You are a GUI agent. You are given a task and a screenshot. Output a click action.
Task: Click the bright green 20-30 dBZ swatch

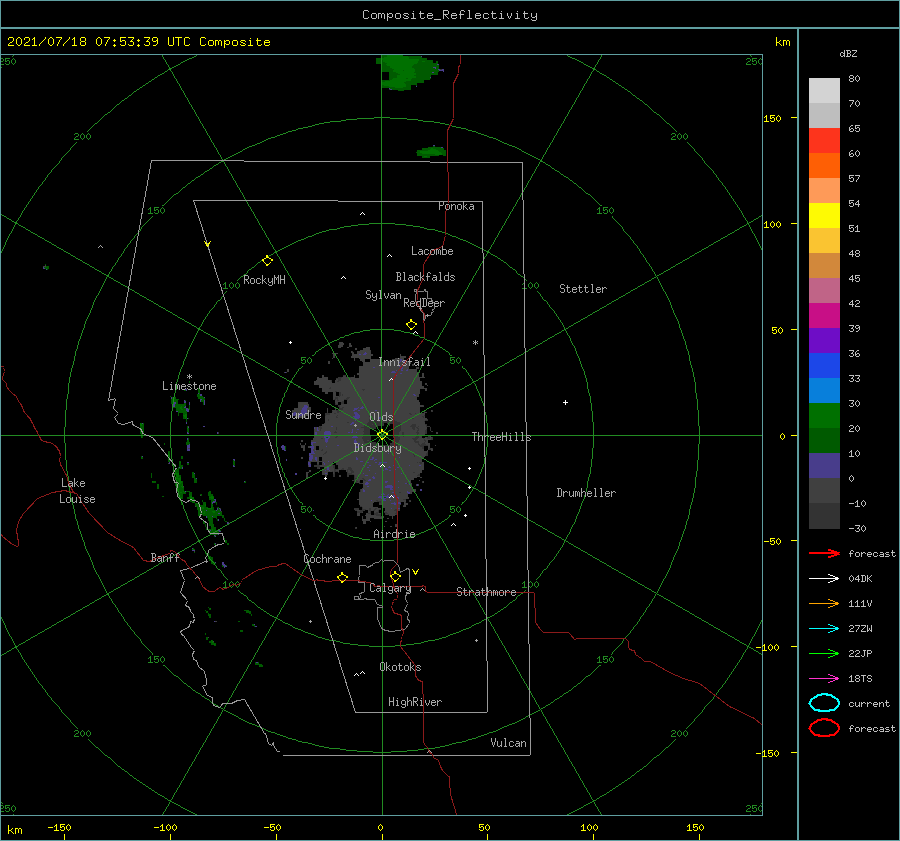[x=824, y=415]
